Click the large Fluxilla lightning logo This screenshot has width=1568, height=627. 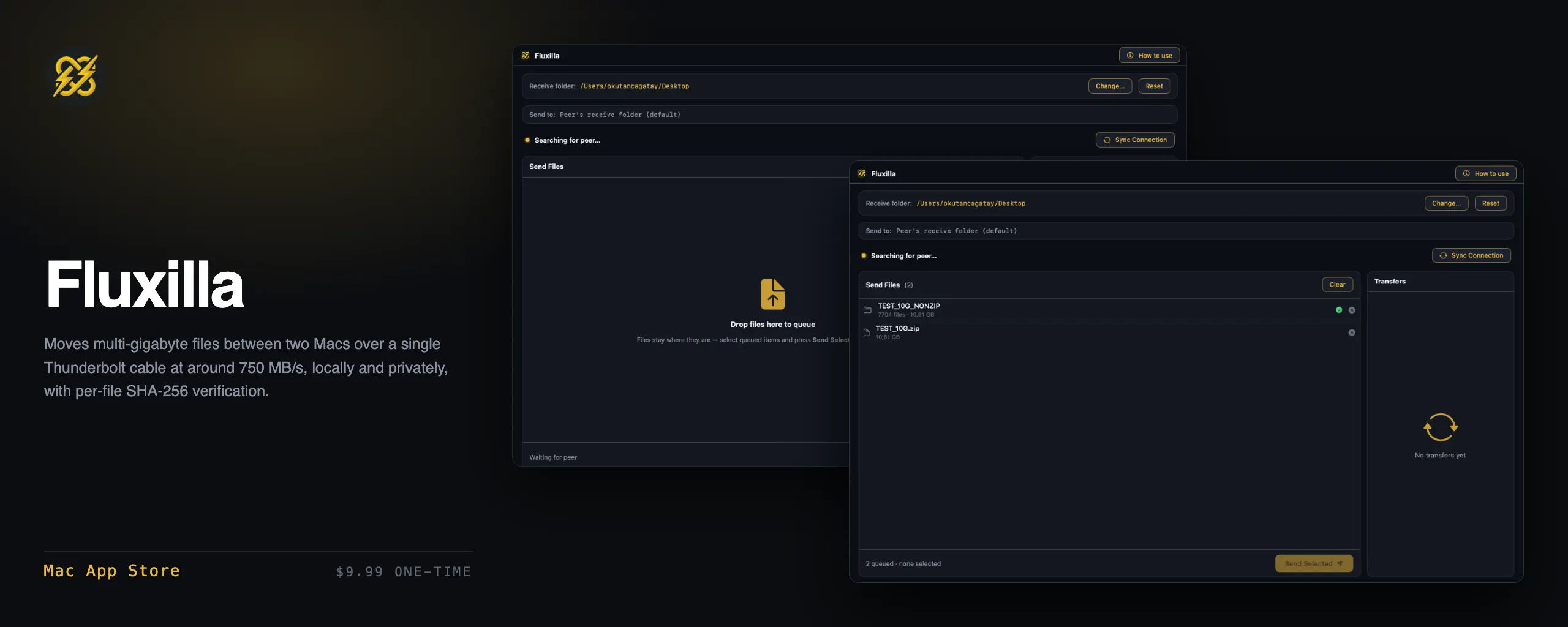coord(75,76)
